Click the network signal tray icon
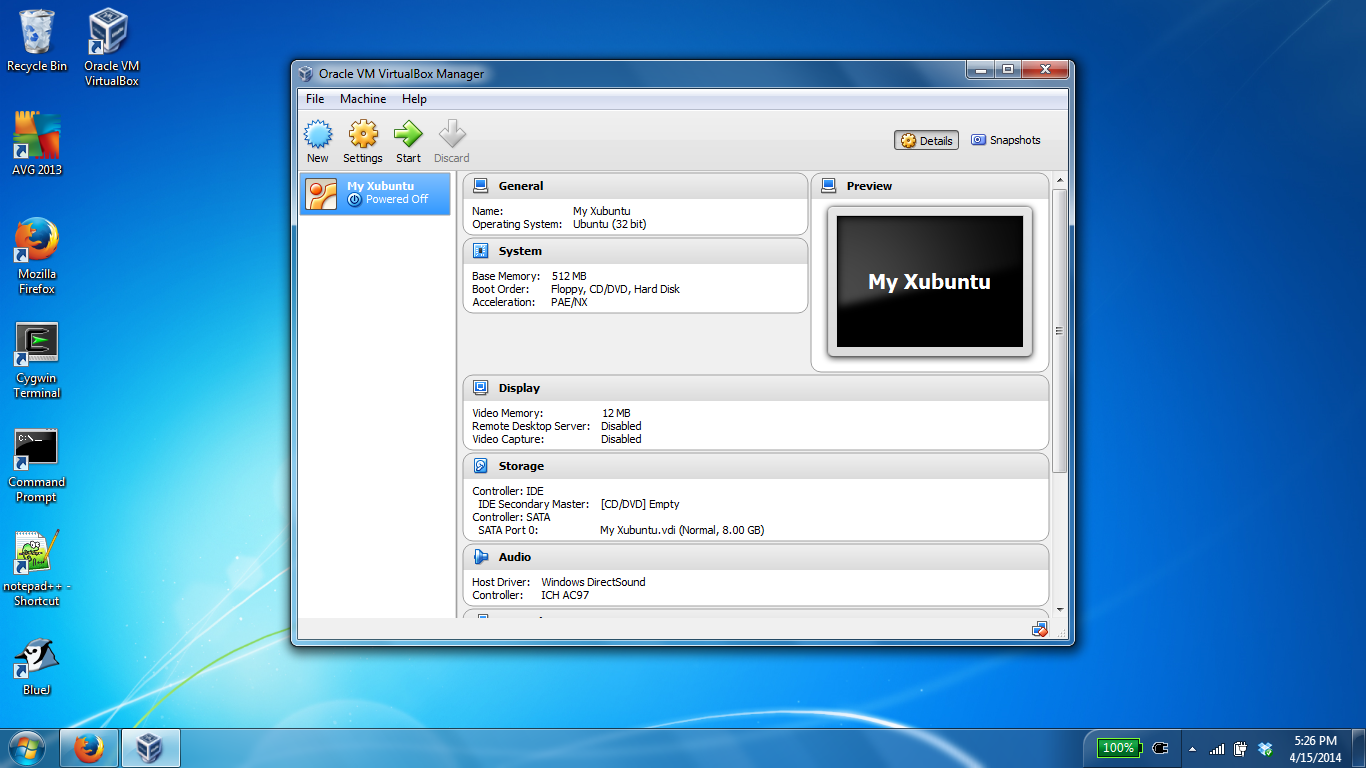 (x=1217, y=748)
